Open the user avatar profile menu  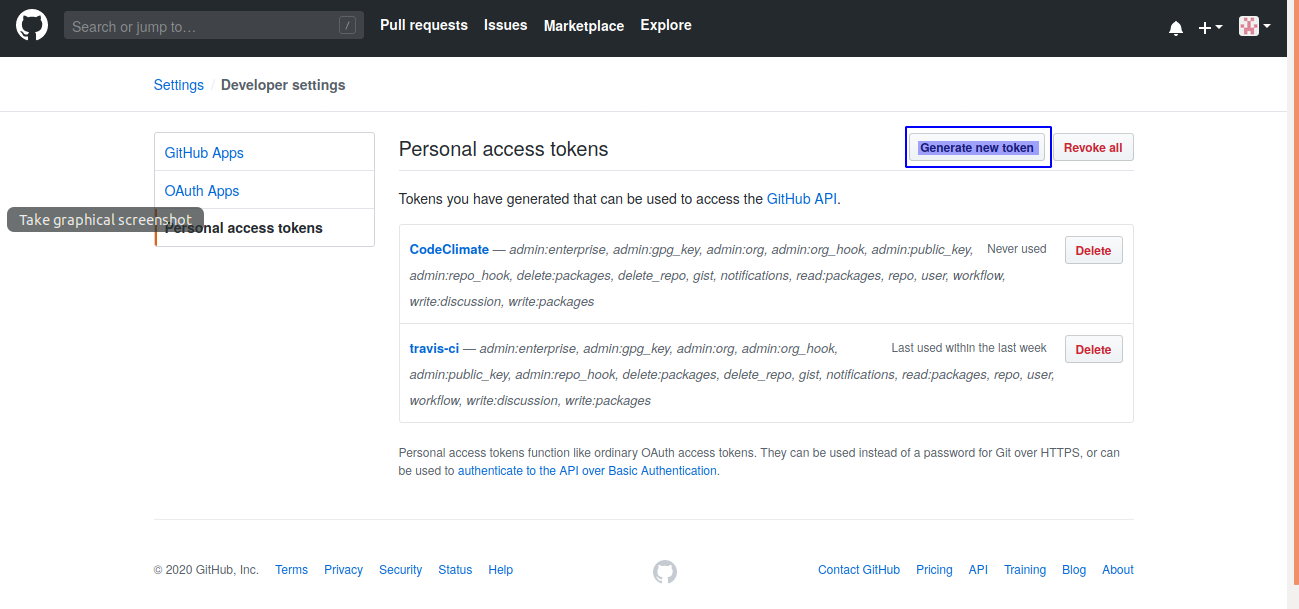point(1254,27)
